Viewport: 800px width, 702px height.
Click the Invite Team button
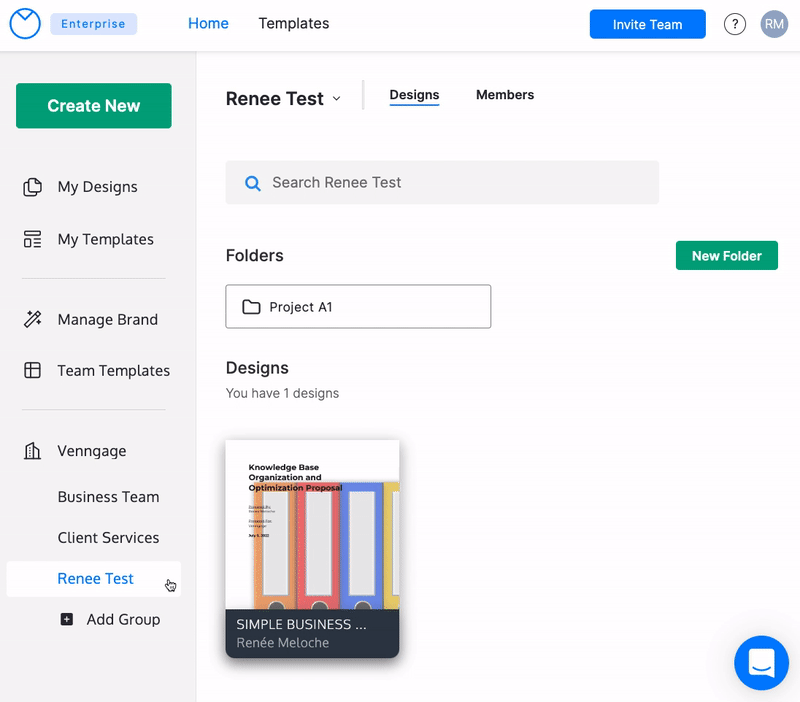[x=647, y=24]
